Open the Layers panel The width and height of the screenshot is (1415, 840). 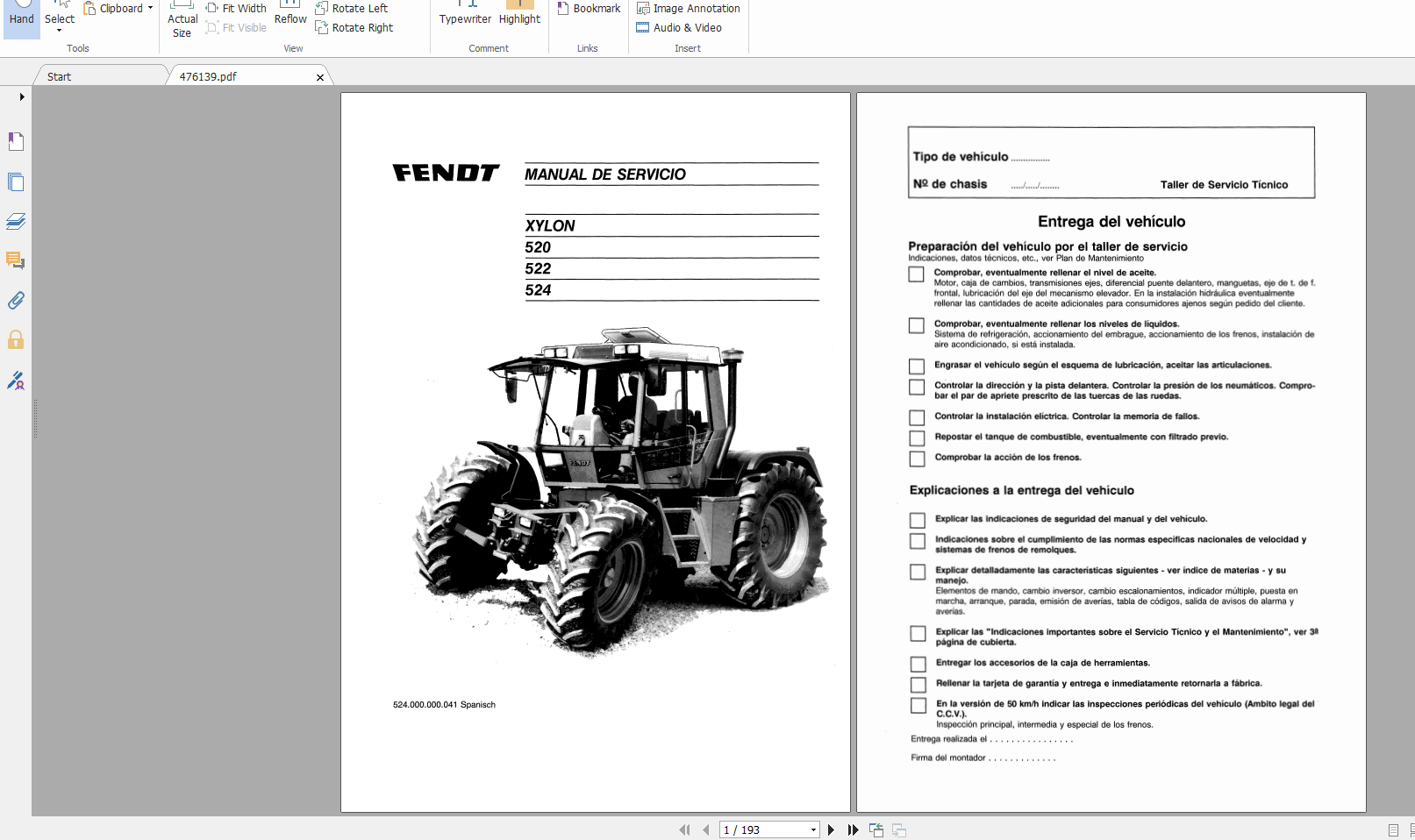coord(15,221)
